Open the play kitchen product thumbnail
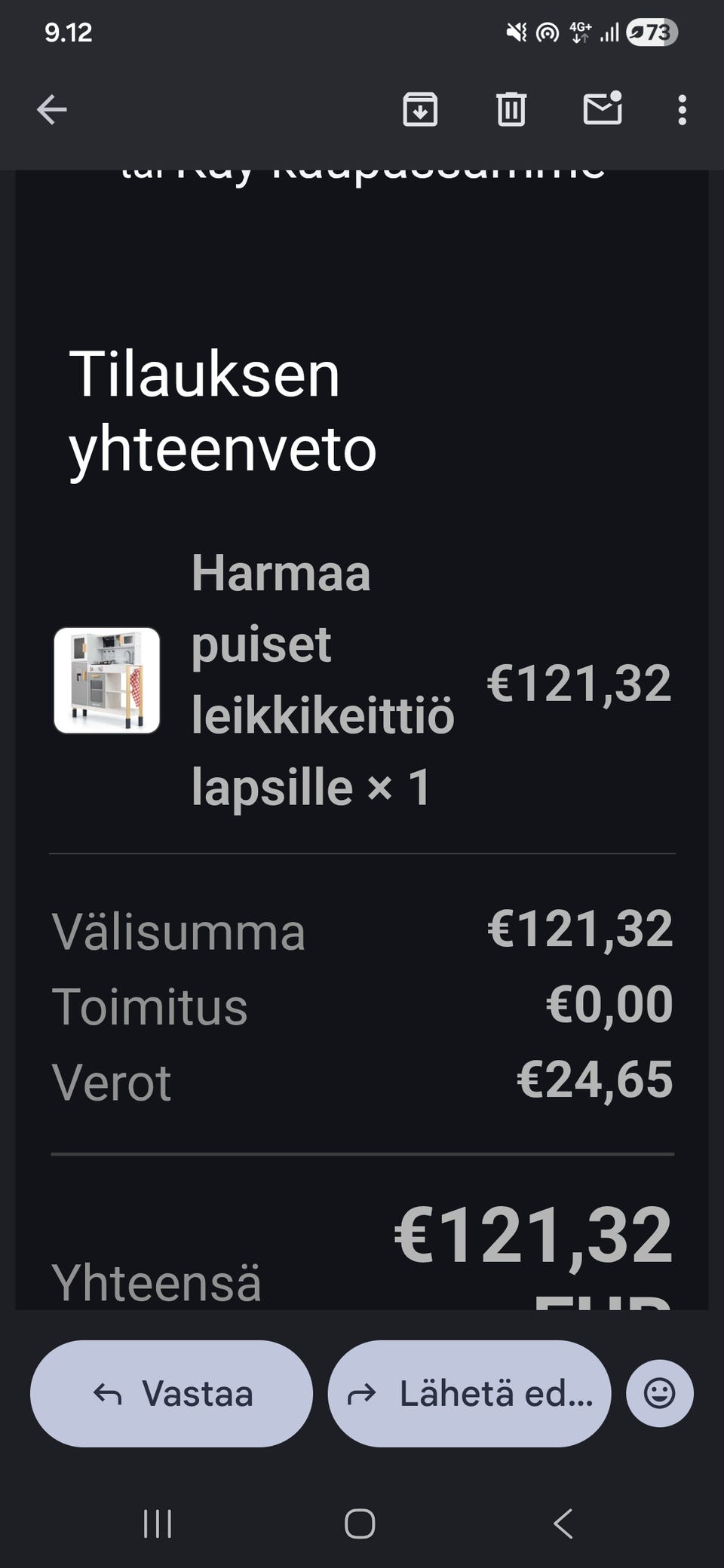Image resolution: width=724 pixels, height=1568 pixels. pyautogui.click(x=107, y=680)
